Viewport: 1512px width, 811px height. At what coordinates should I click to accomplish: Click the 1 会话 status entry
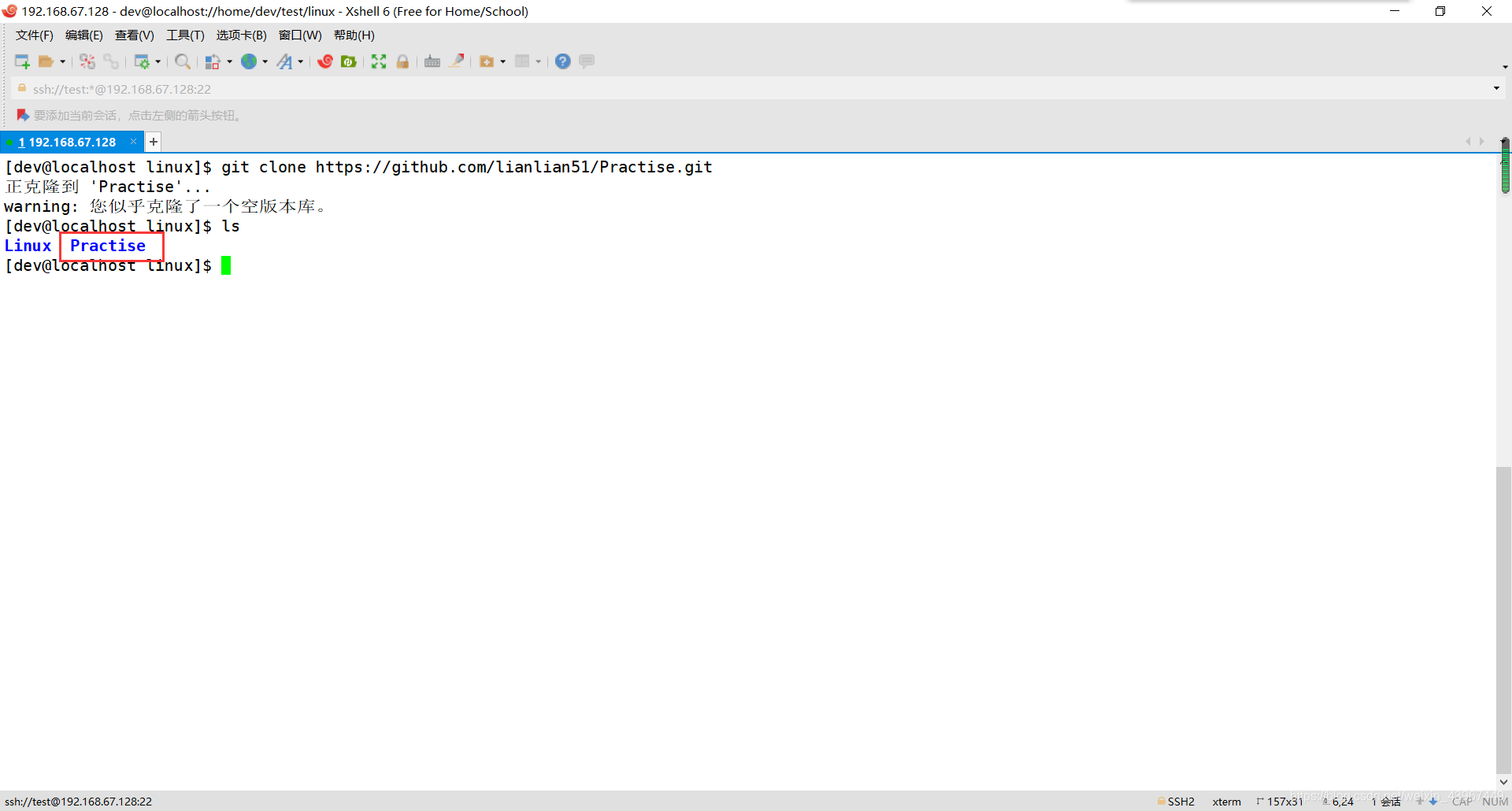(1386, 802)
